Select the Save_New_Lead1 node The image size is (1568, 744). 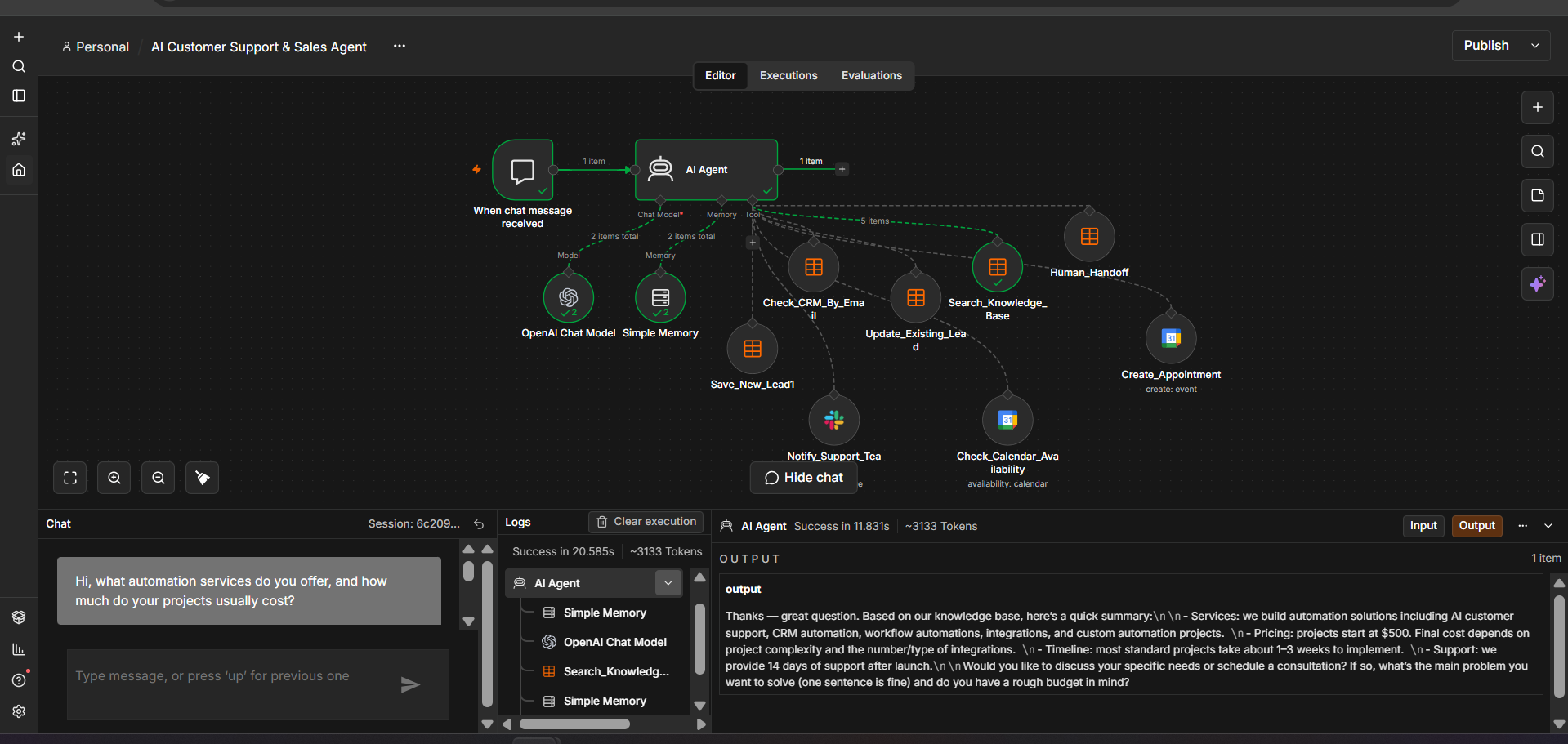(x=753, y=349)
